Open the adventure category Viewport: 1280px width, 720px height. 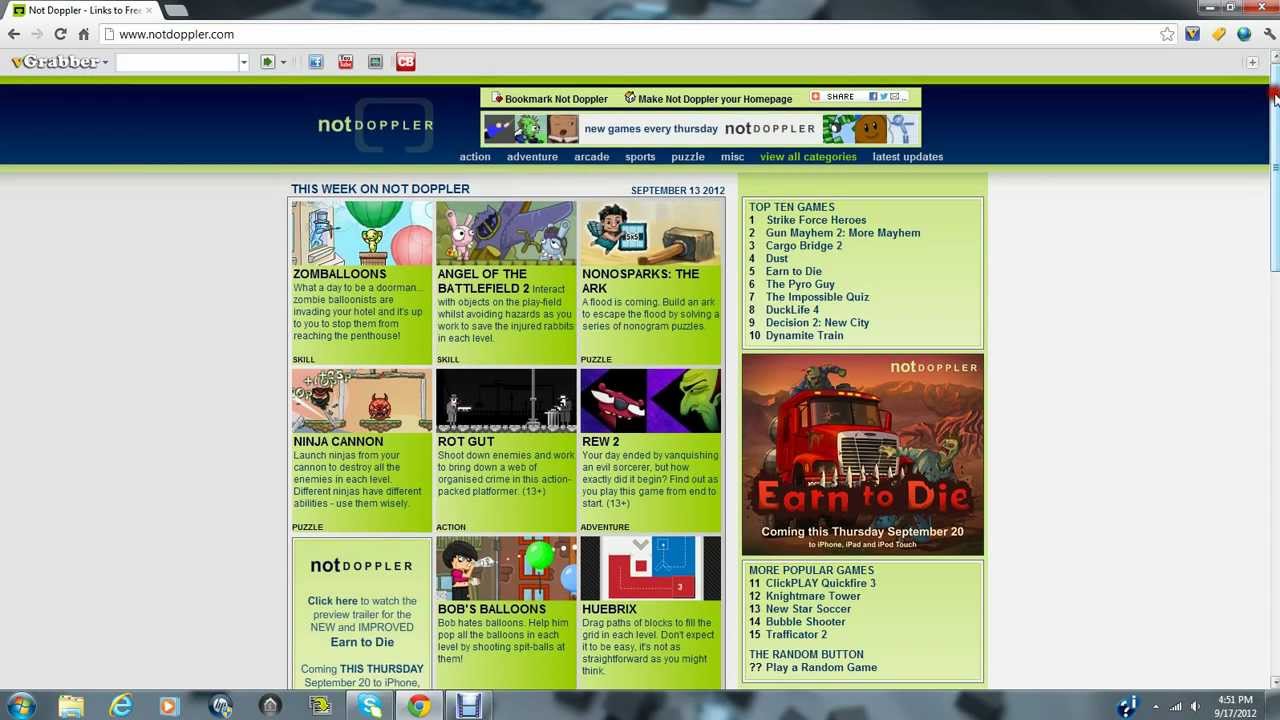click(x=532, y=157)
